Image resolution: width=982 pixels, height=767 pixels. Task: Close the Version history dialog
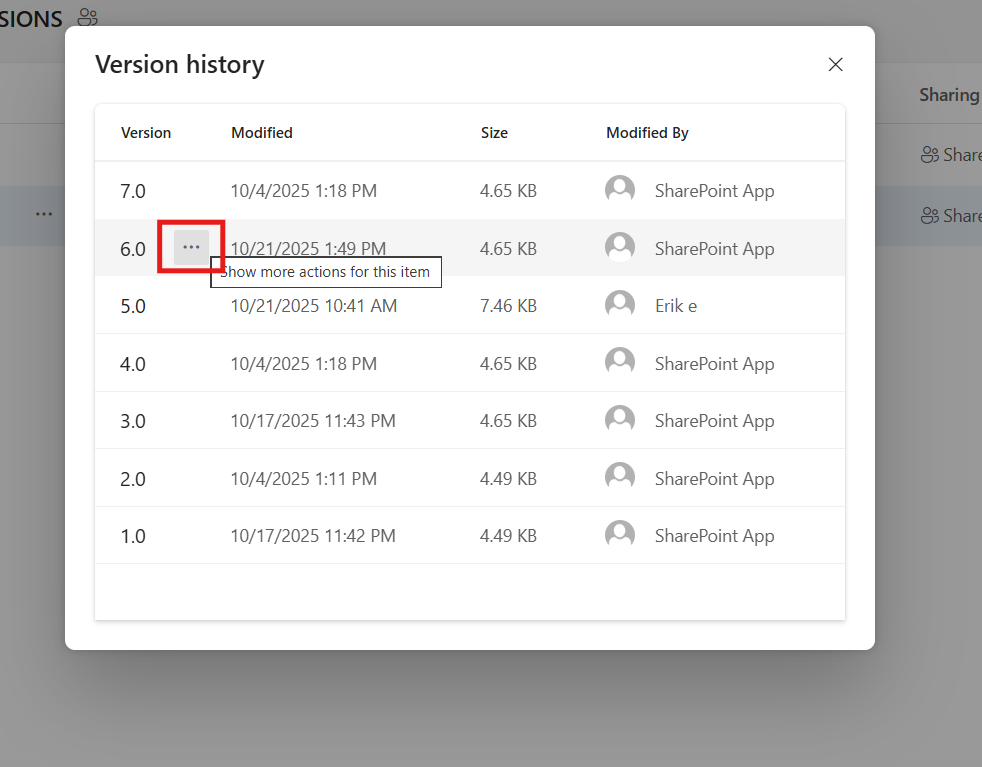point(835,64)
